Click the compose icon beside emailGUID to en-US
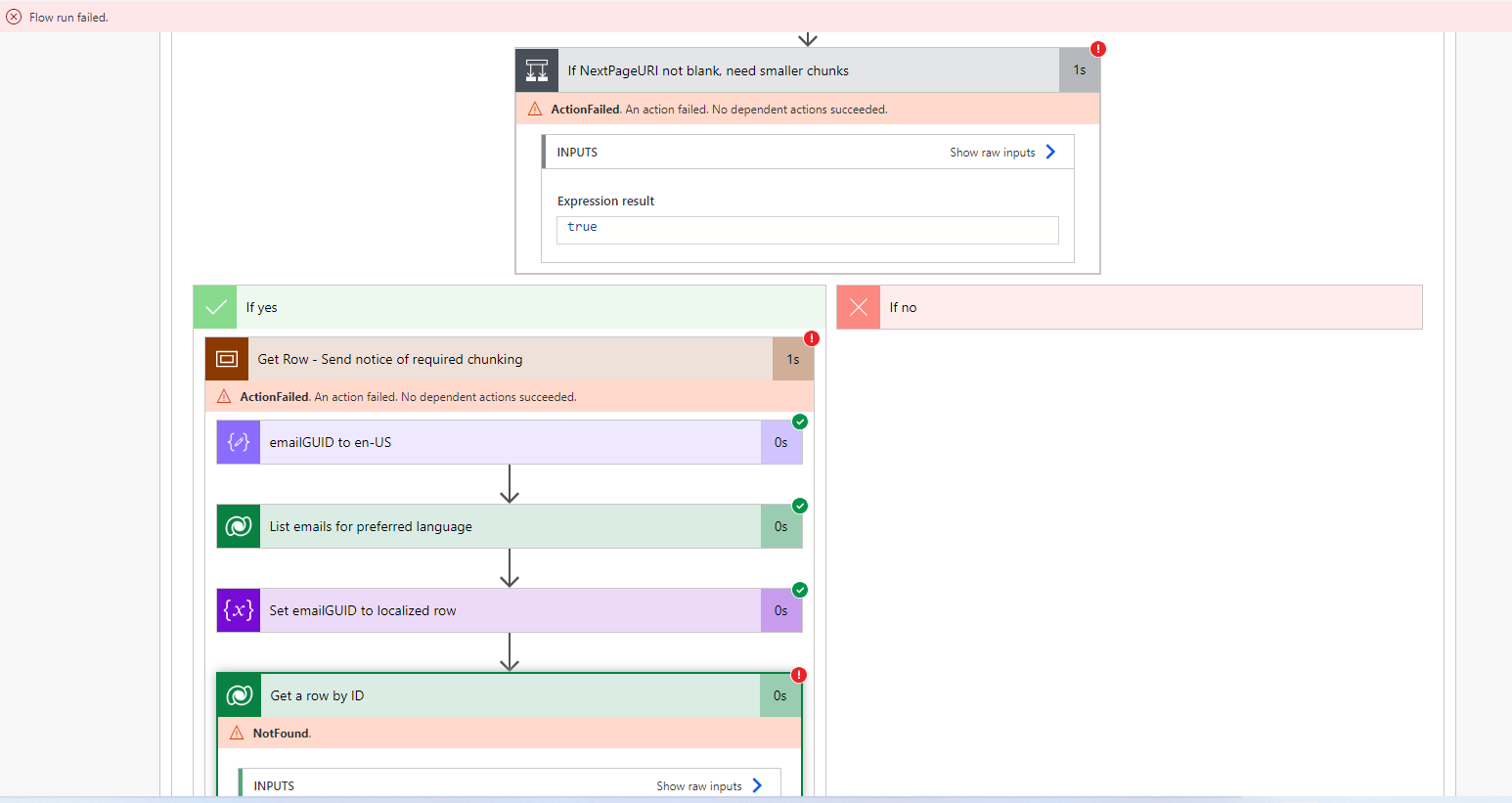 pos(238,441)
